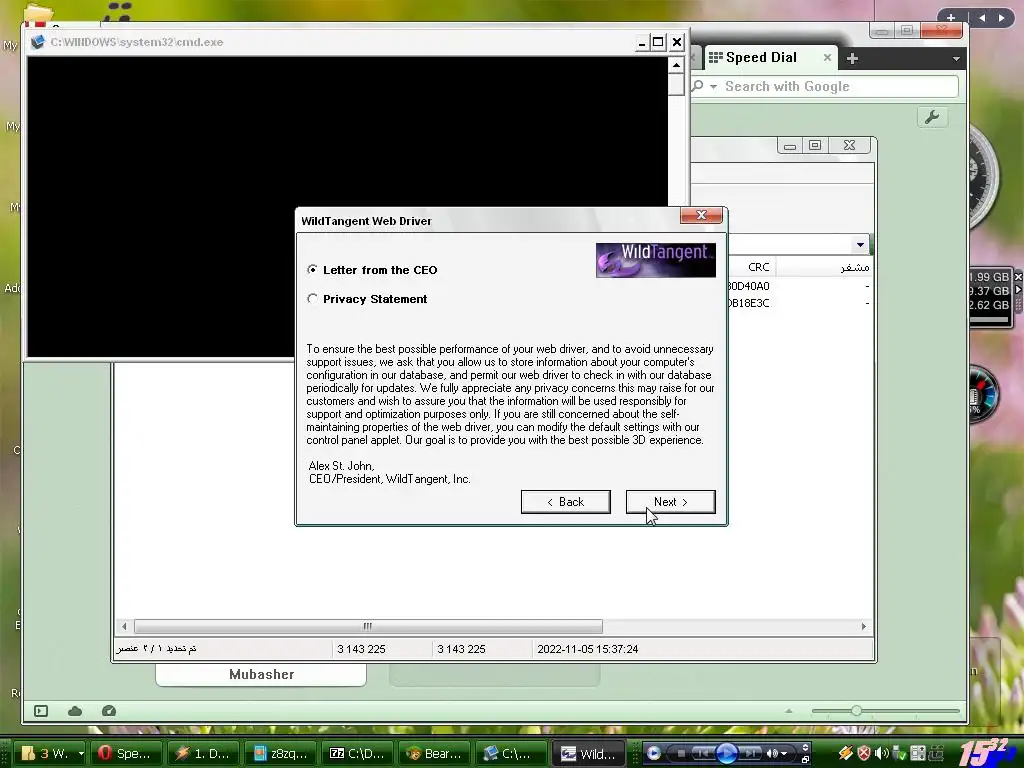Close the Speed Dial tab
The width and height of the screenshot is (1024, 768).
827,57
